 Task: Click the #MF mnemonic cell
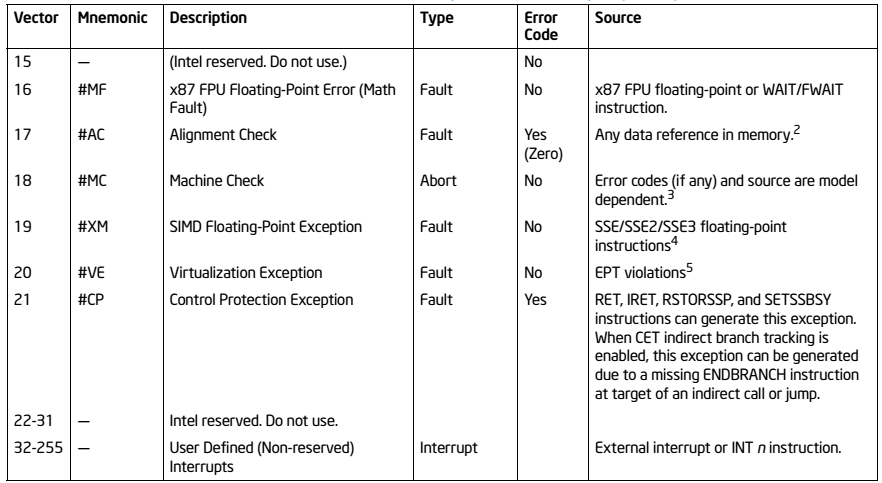(92, 90)
